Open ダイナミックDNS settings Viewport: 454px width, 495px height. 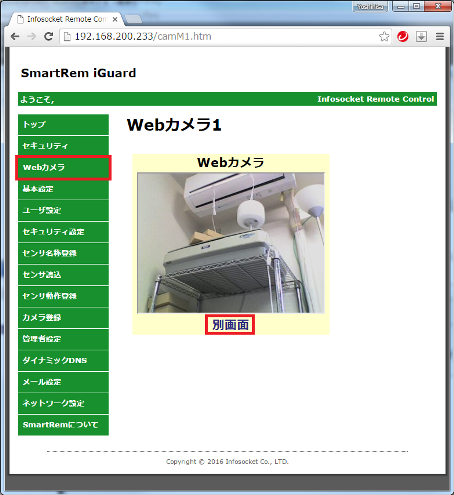(63, 360)
